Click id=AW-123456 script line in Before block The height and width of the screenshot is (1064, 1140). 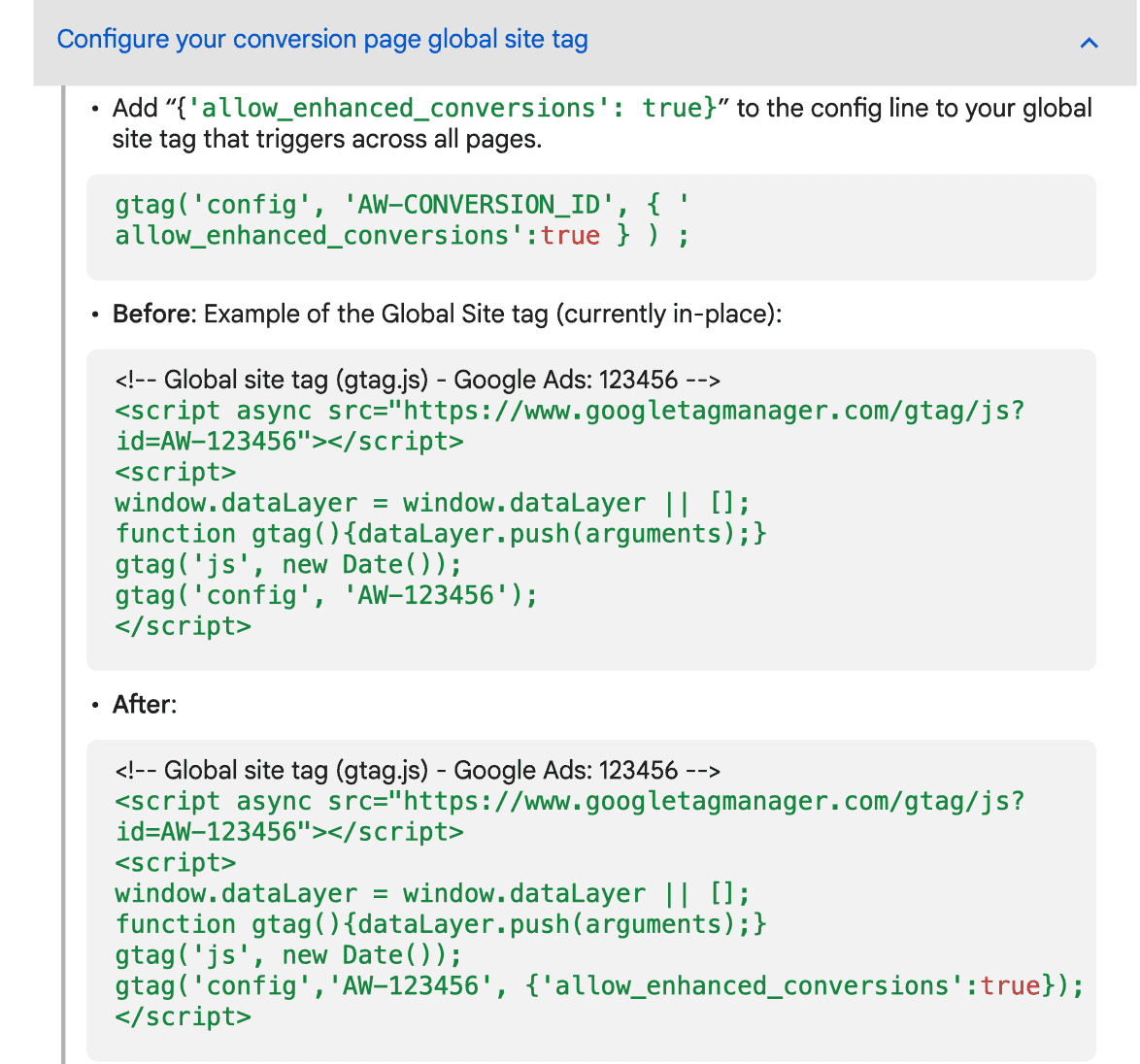(288, 441)
